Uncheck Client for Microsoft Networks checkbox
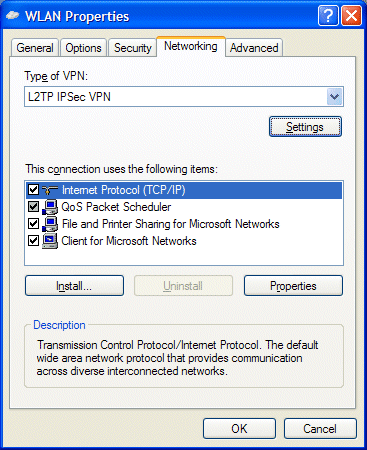The width and height of the screenshot is (367, 450). (x=33, y=241)
